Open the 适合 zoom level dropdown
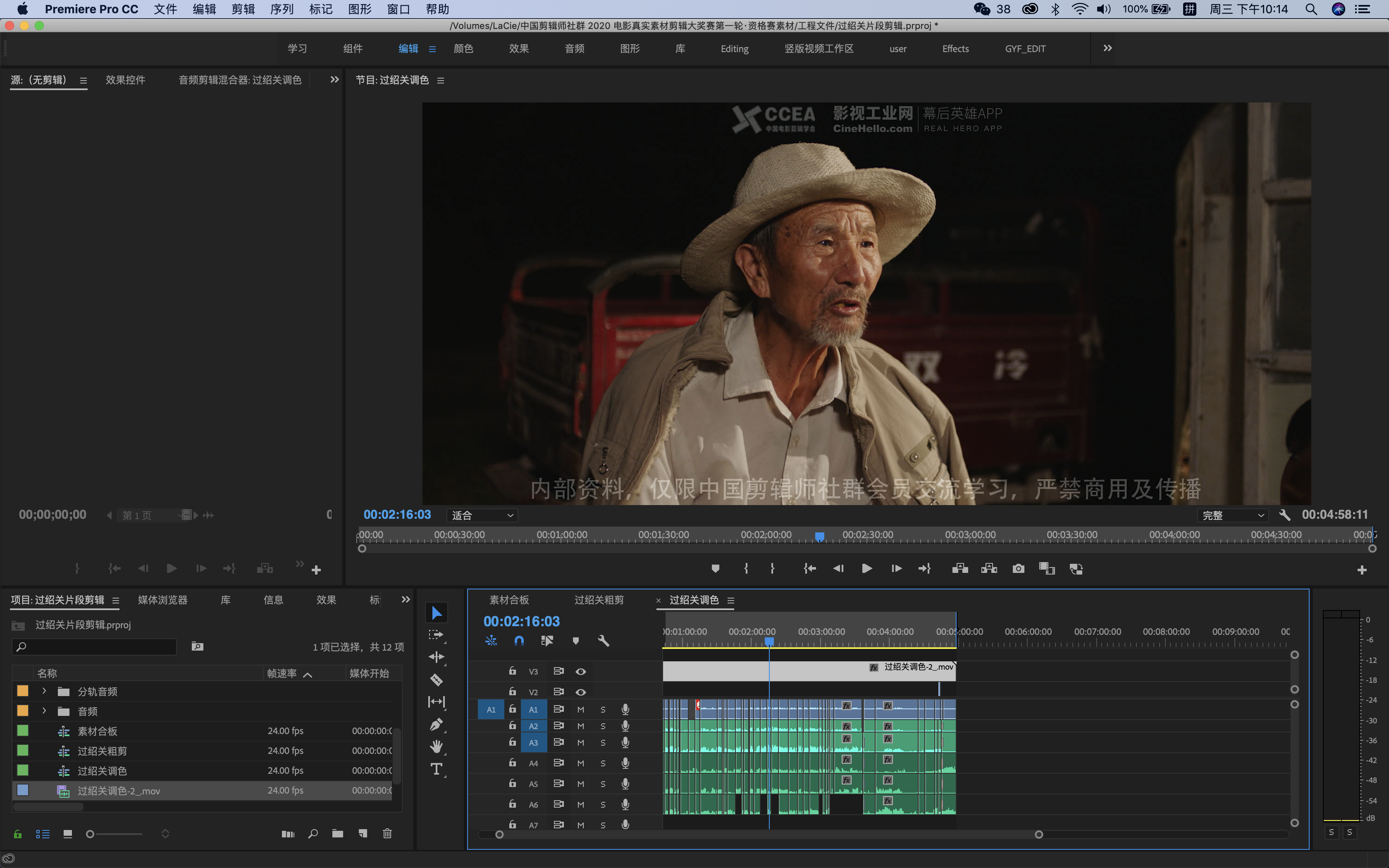 pyautogui.click(x=482, y=515)
